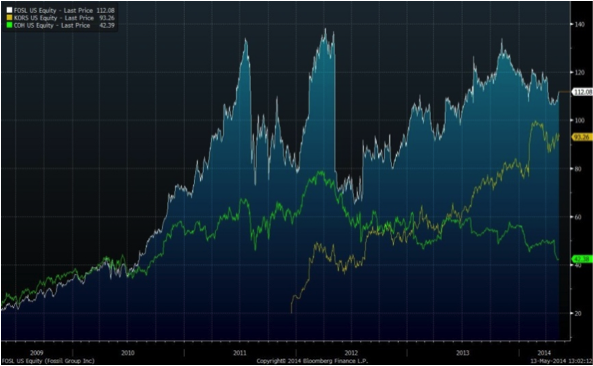
Task: Click the 2013 year label
Action: pos(463,353)
